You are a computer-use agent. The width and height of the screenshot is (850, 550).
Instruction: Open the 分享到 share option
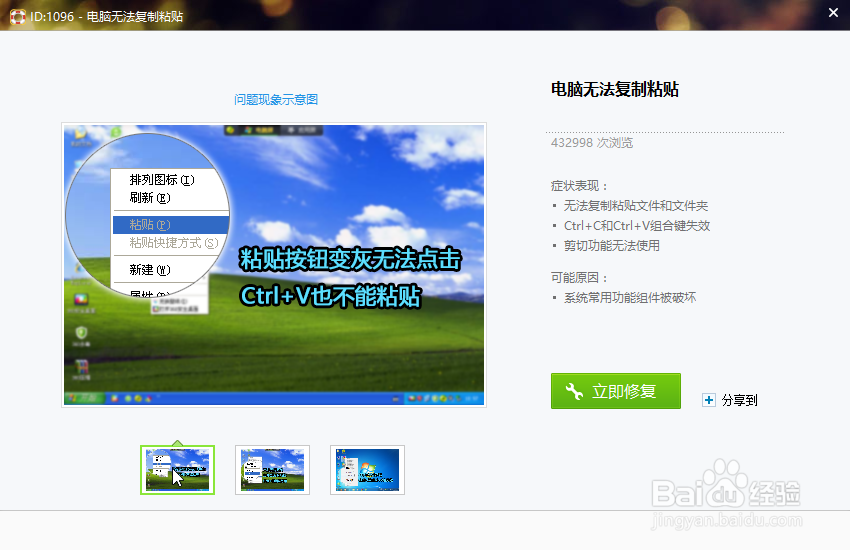pos(739,400)
